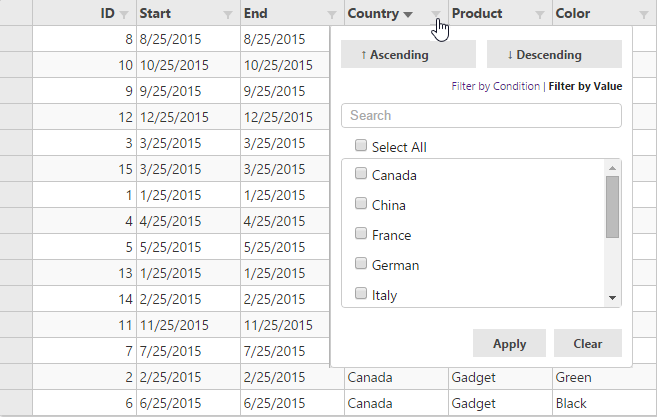Enable the France checkbox
The image size is (657, 417).
pos(361,234)
